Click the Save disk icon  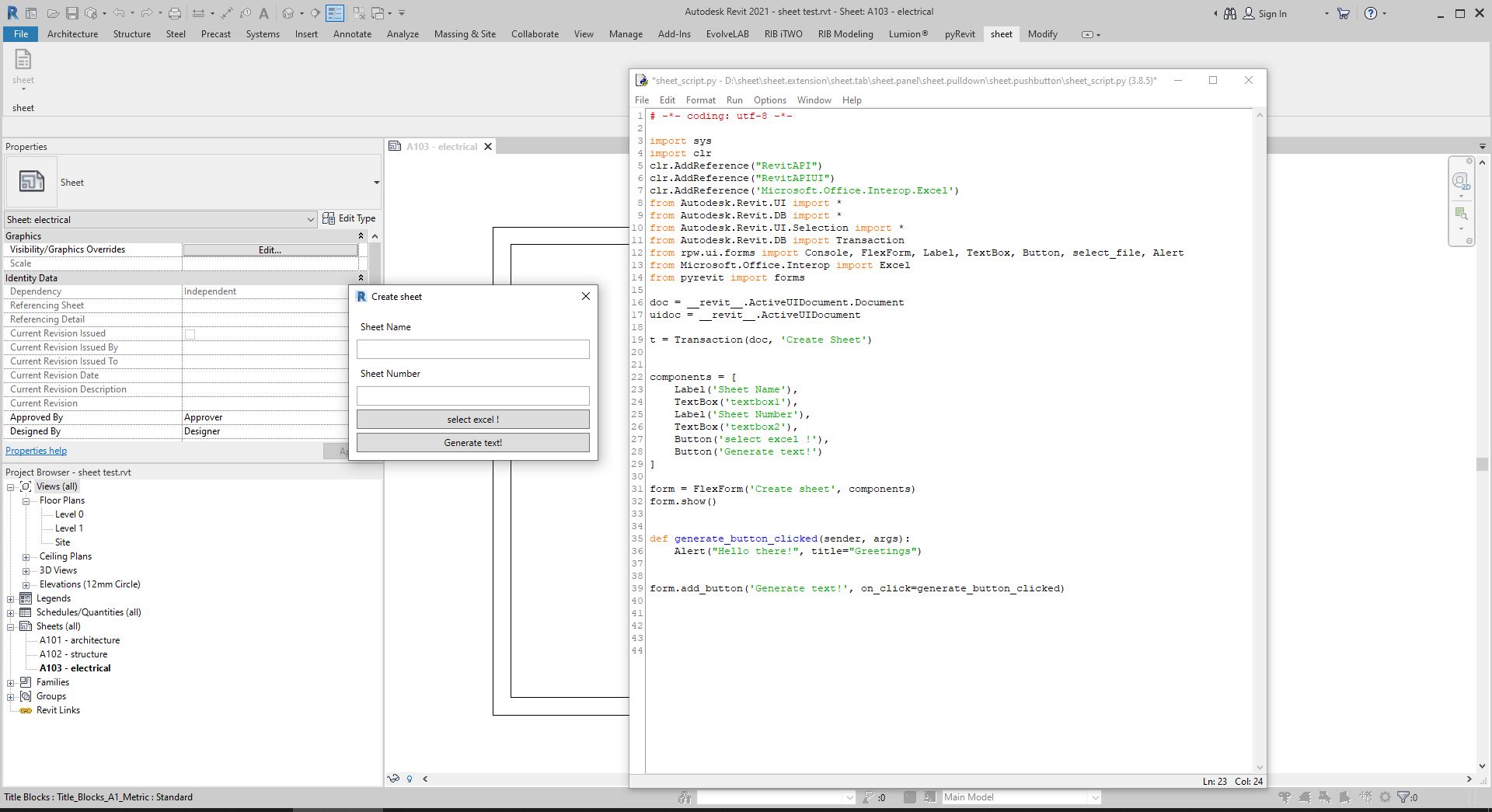point(71,13)
